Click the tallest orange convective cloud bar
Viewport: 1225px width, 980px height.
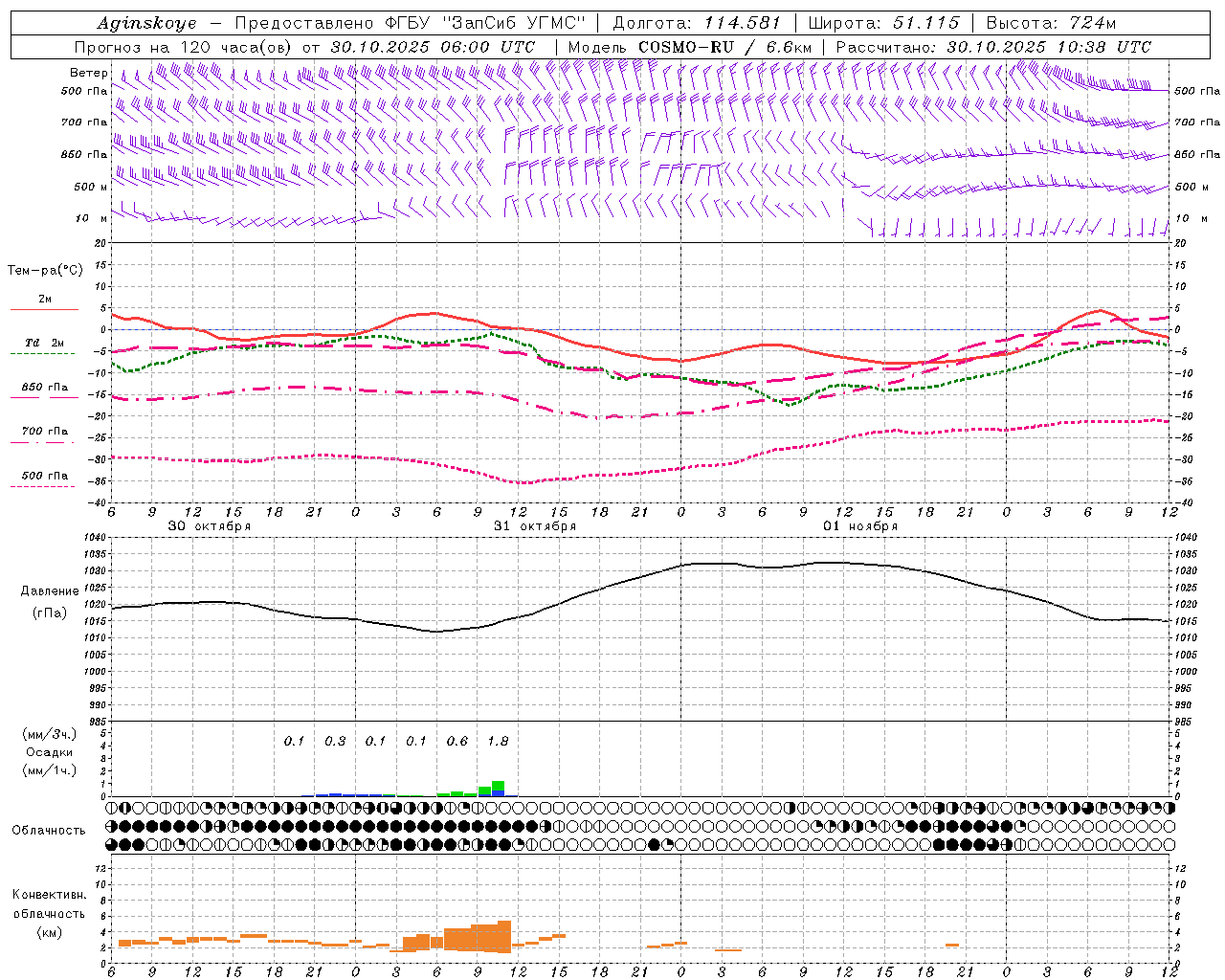click(505, 937)
